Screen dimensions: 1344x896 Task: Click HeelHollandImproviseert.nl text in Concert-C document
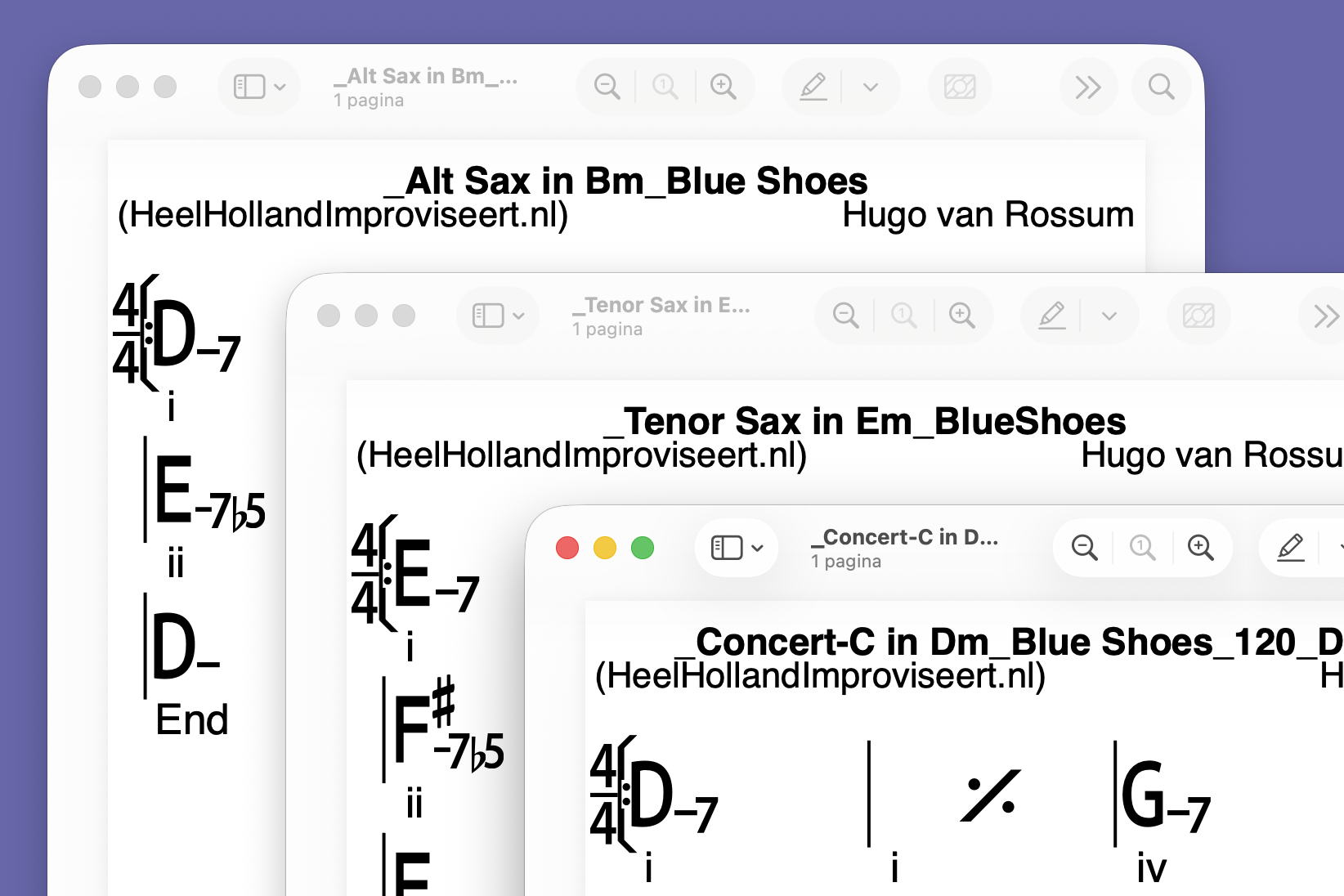pyautogui.click(x=820, y=676)
